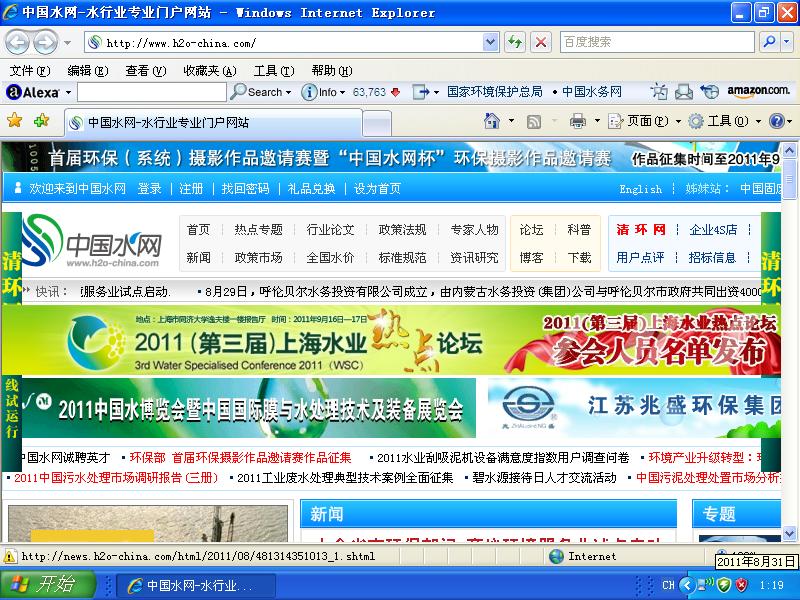Screen dimensions: 800x600
Task: Select the 中国水网-水行业专业门户网站 tab
Action: pos(213,122)
